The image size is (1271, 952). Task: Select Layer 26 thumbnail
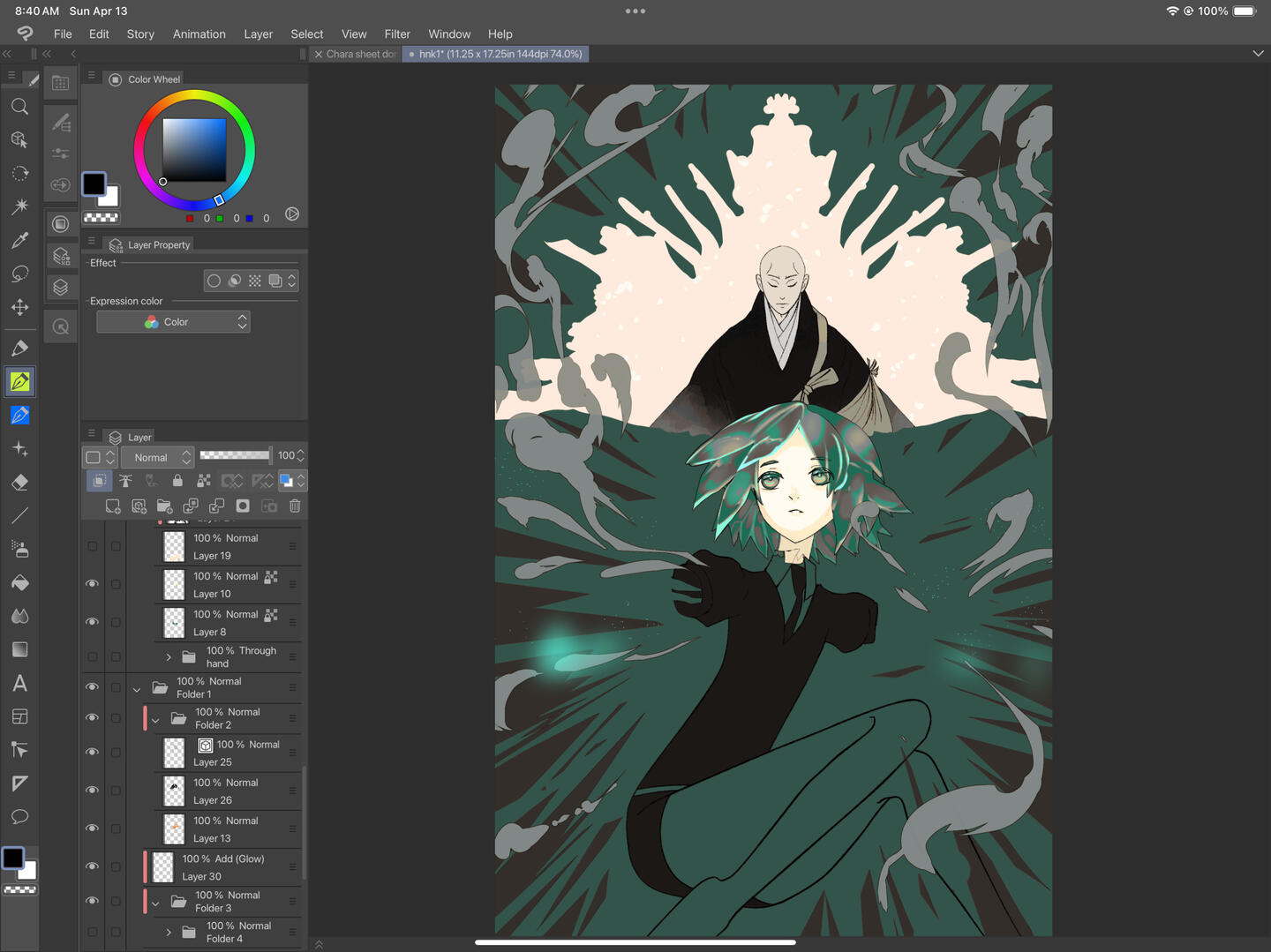175,791
